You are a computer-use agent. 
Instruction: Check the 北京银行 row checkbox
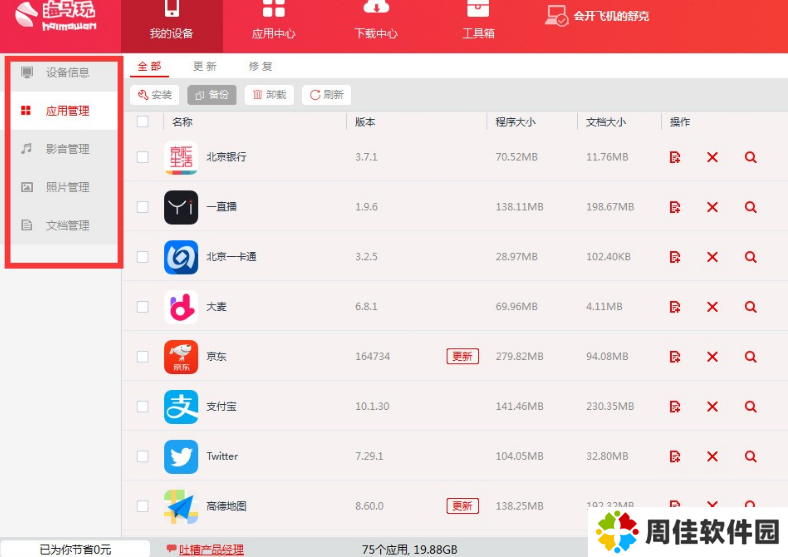pyautogui.click(x=143, y=157)
